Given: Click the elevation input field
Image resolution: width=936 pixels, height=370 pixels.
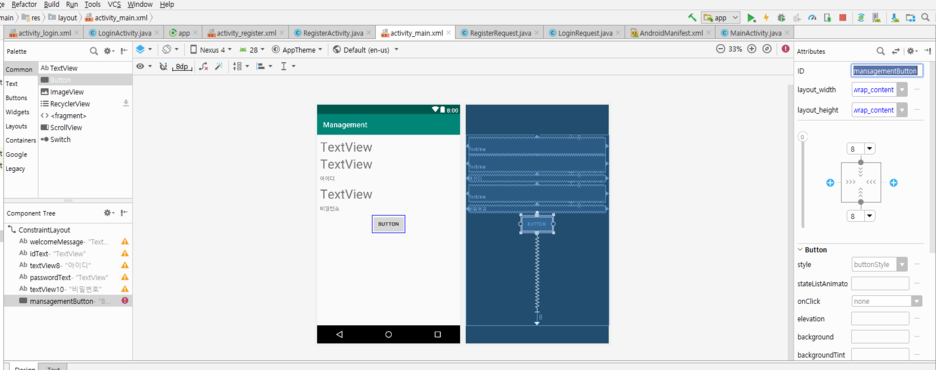Looking at the screenshot, I should (x=880, y=319).
